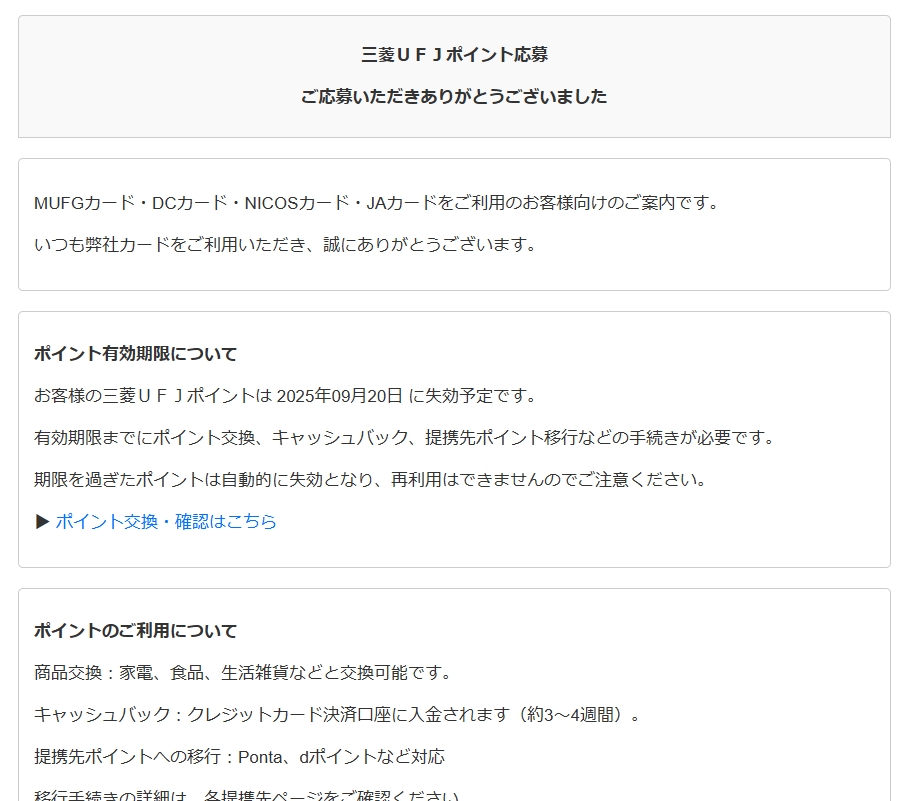The width and height of the screenshot is (904, 801).
Task: Click the ▶ triangle before the point exchange link
Action: click(x=42, y=522)
